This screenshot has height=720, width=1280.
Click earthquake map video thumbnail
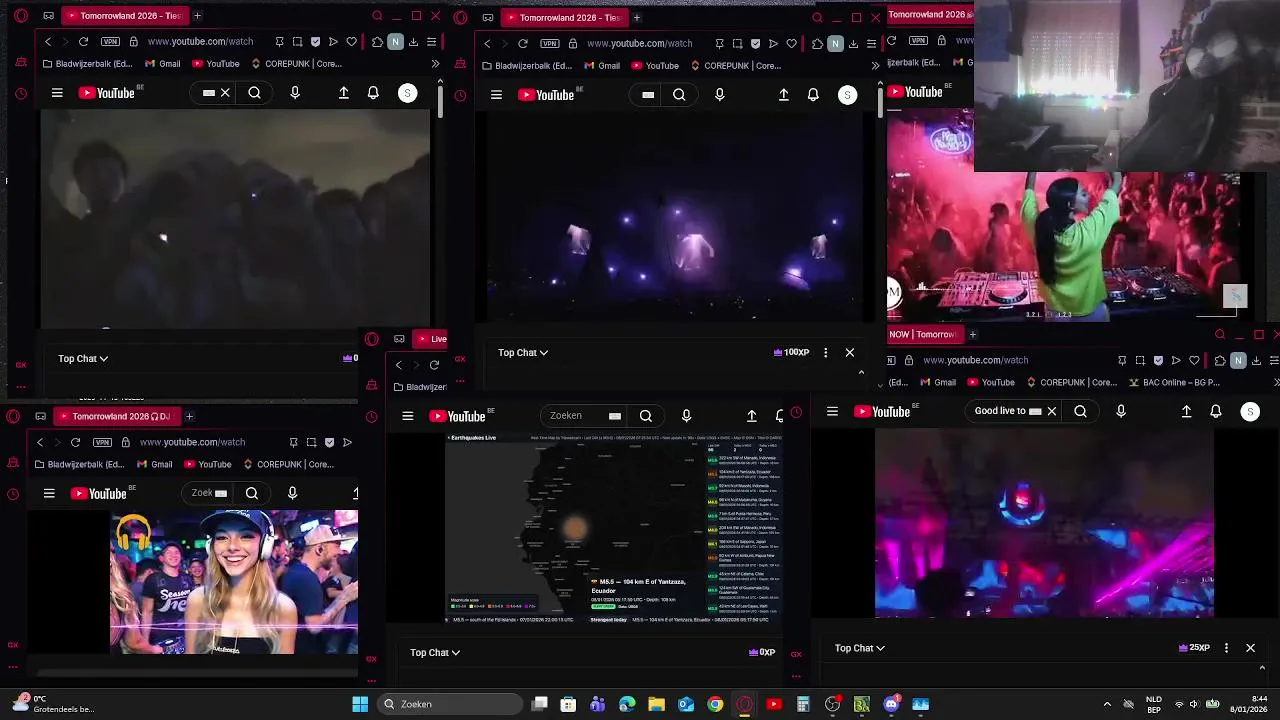(x=614, y=529)
